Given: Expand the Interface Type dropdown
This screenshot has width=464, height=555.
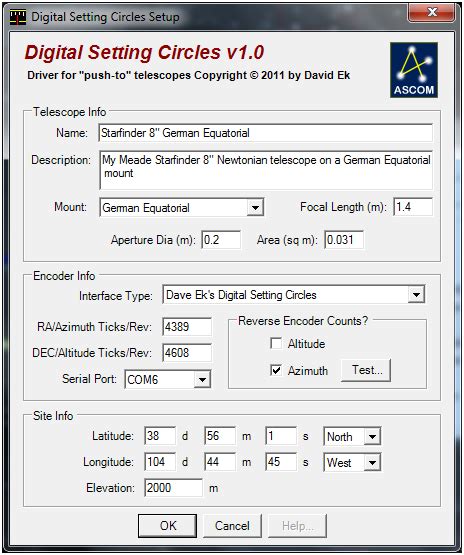Looking at the screenshot, I should [x=416, y=294].
